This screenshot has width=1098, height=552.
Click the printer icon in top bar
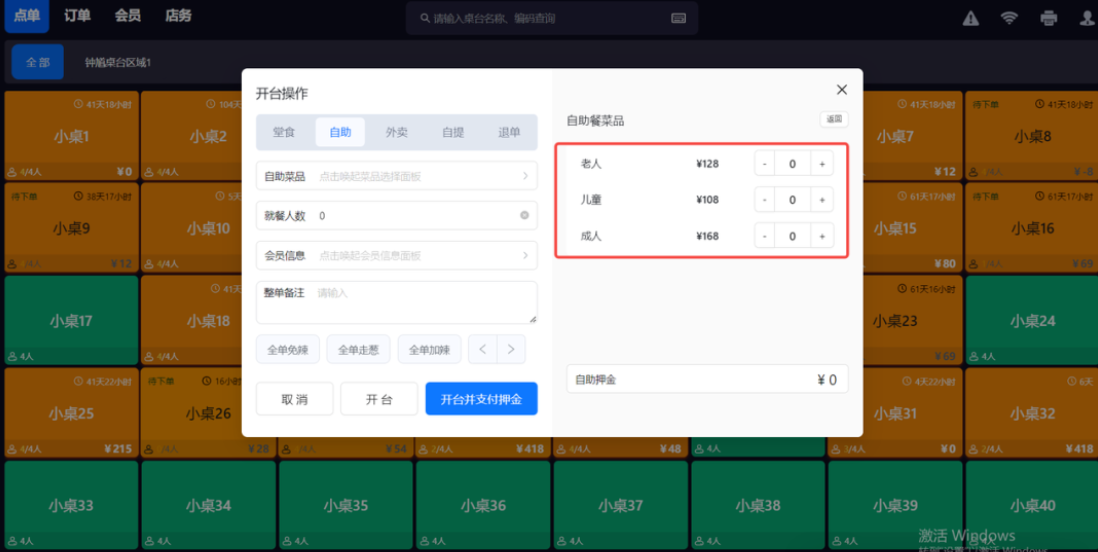pyautogui.click(x=1048, y=18)
